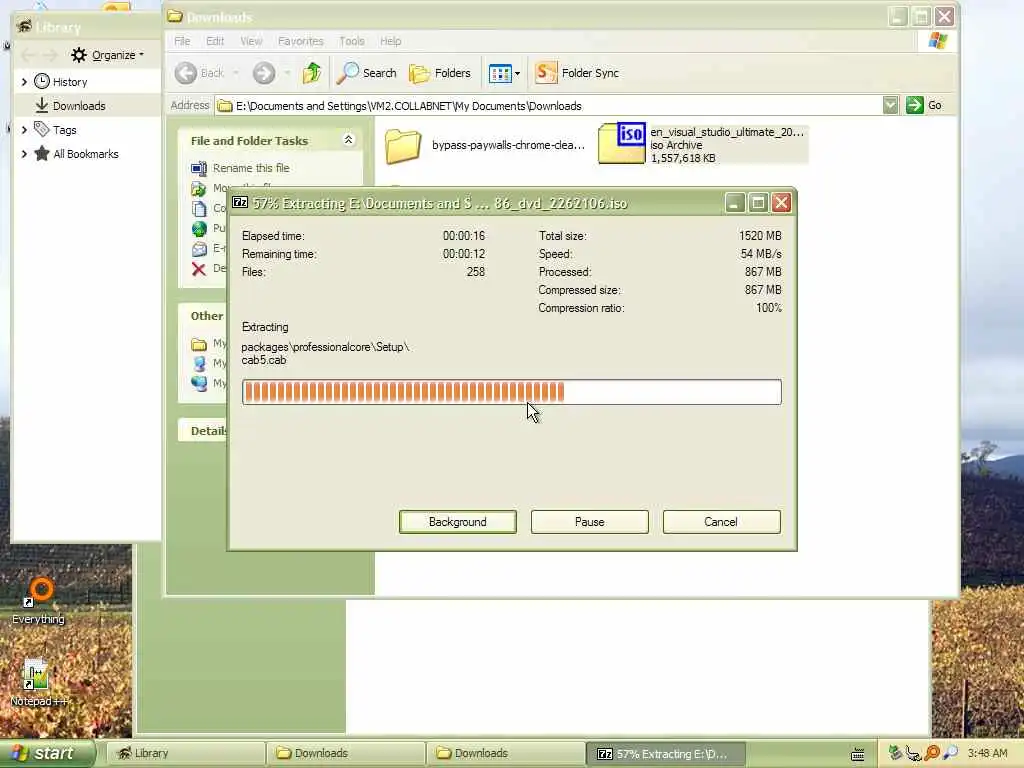Click the first green system tray icon
1024x768 pixels.
[895, 754]
